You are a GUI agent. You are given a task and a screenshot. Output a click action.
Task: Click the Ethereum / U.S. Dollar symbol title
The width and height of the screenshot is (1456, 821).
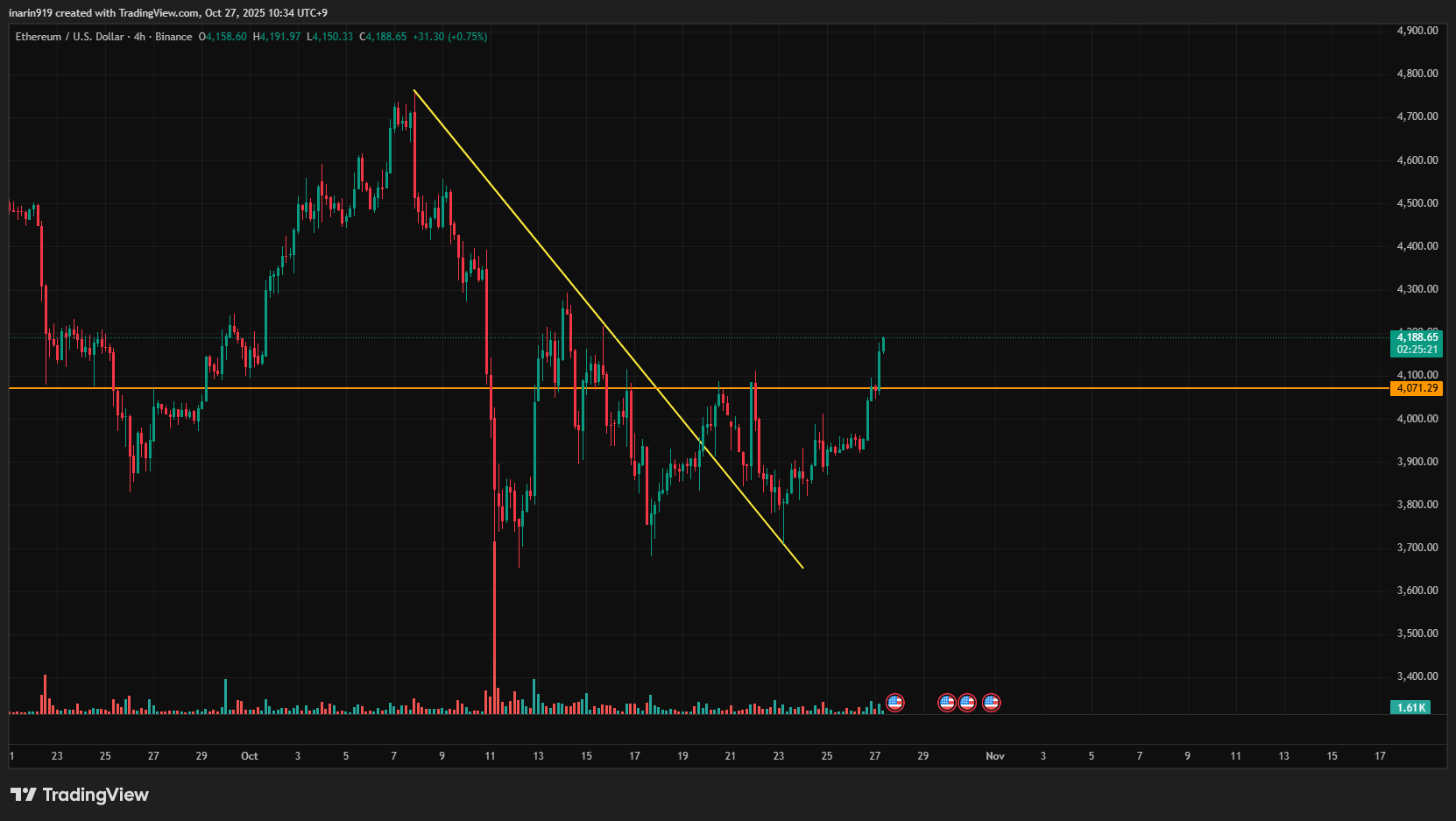(69, 37)
